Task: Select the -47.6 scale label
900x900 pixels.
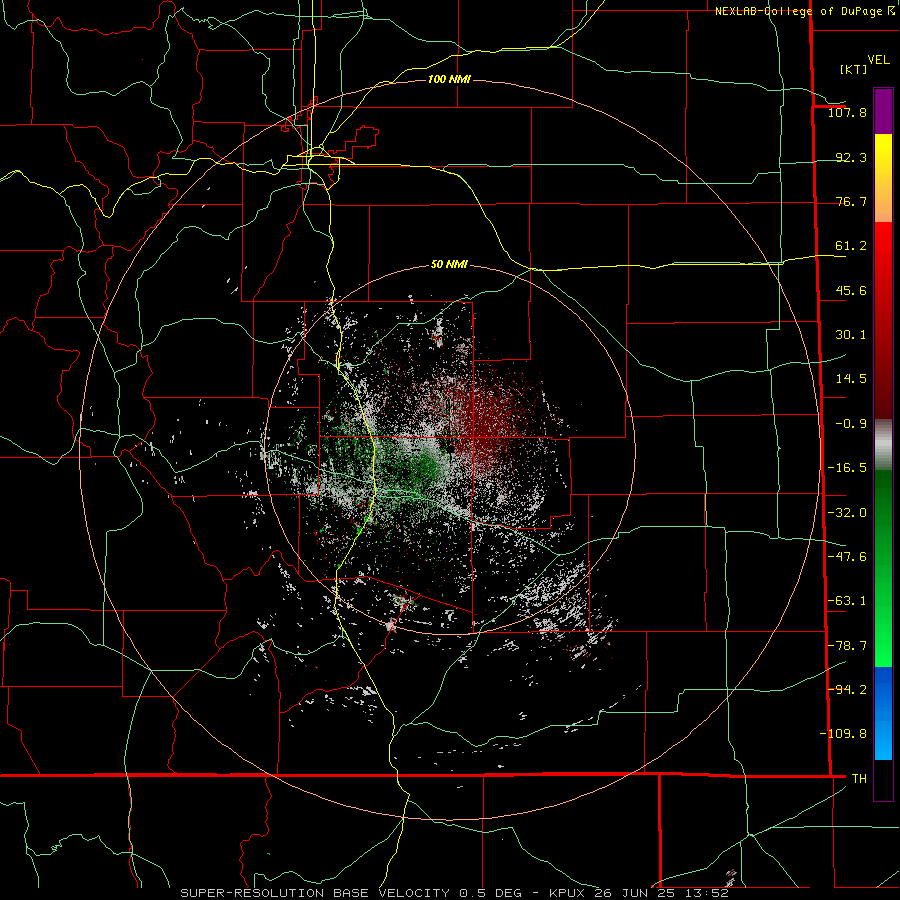Action: 847,557
